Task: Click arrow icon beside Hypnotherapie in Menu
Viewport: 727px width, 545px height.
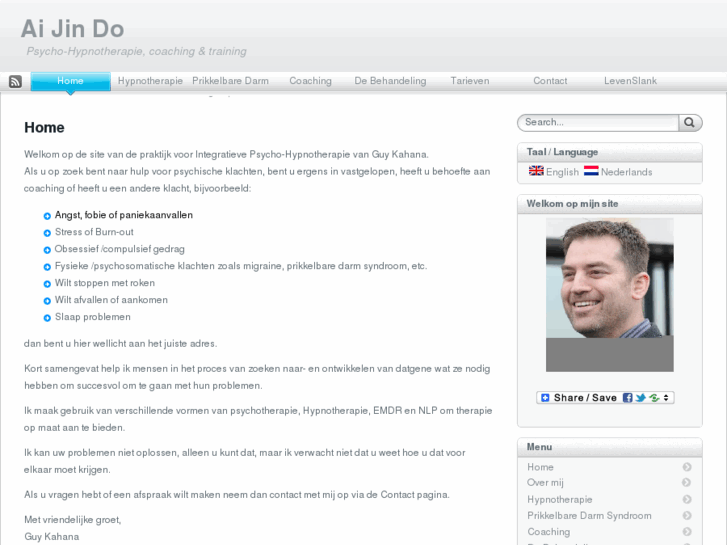Action: [x=687, y=499]
